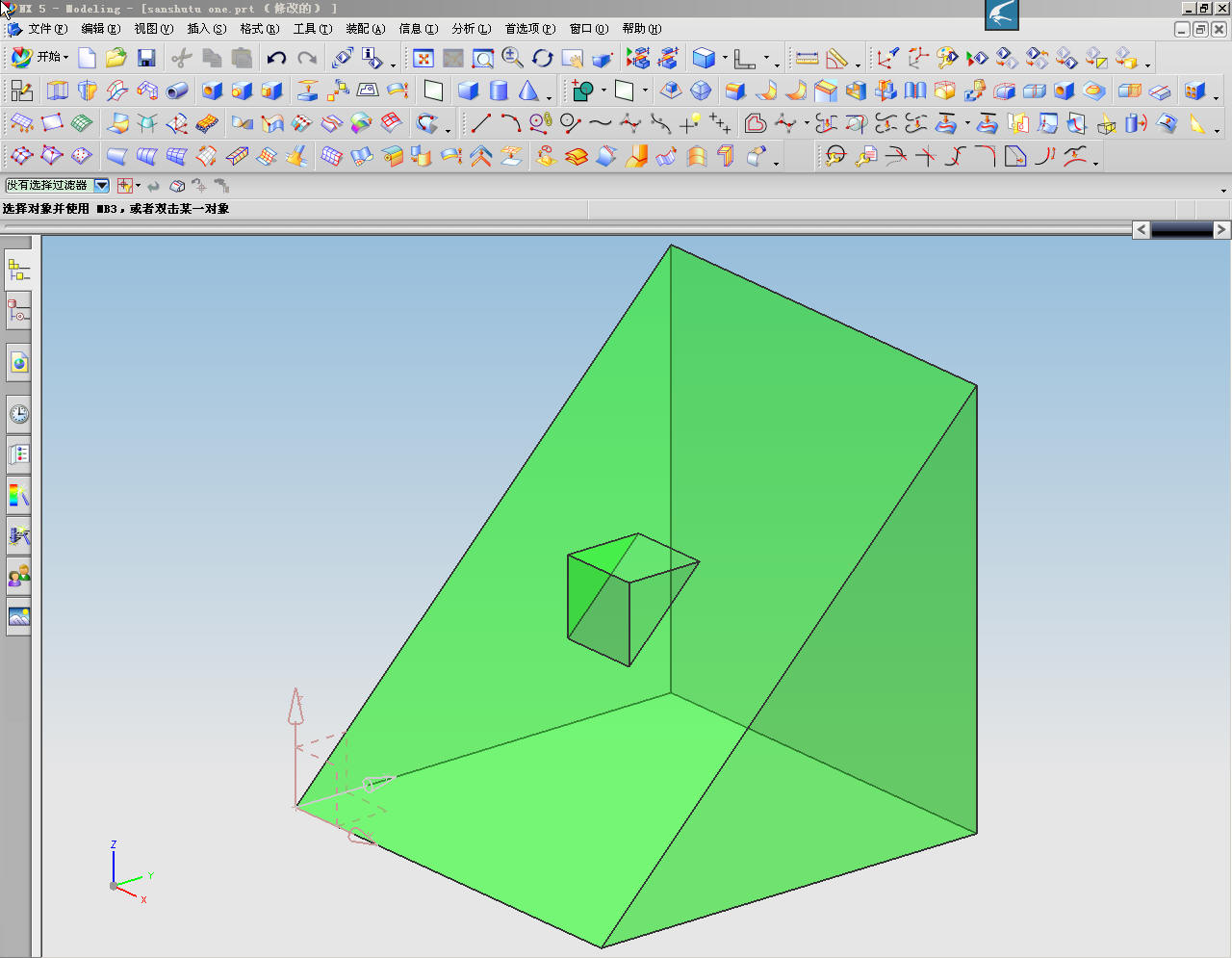This screenshot has height=958, width=1232.
Task: Undo the last action with the Undo arrow
Action: tap(276, 58)
